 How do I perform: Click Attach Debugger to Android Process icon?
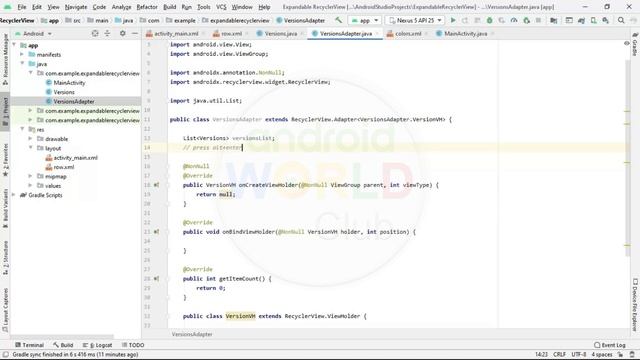click(527, 20)
